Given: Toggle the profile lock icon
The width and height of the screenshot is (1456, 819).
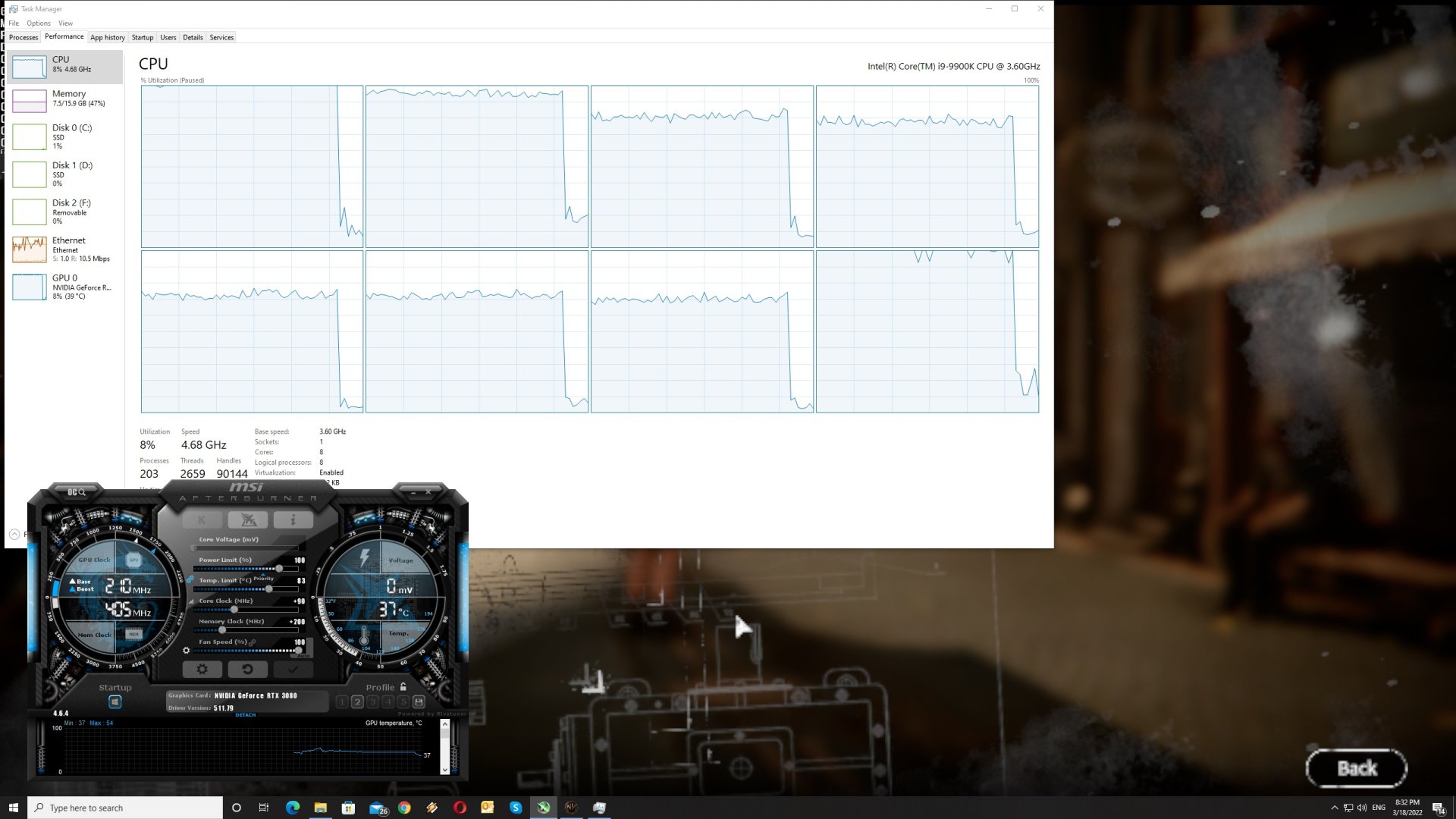Looking at the screenshot, I should point(403,687).
